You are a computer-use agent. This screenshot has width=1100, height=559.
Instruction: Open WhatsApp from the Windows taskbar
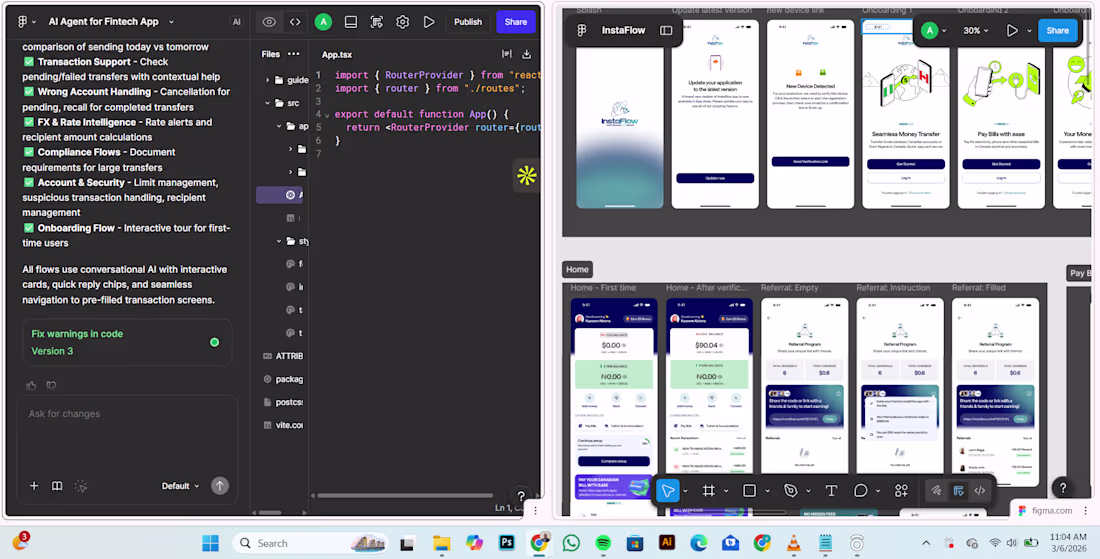pos(571,543)
